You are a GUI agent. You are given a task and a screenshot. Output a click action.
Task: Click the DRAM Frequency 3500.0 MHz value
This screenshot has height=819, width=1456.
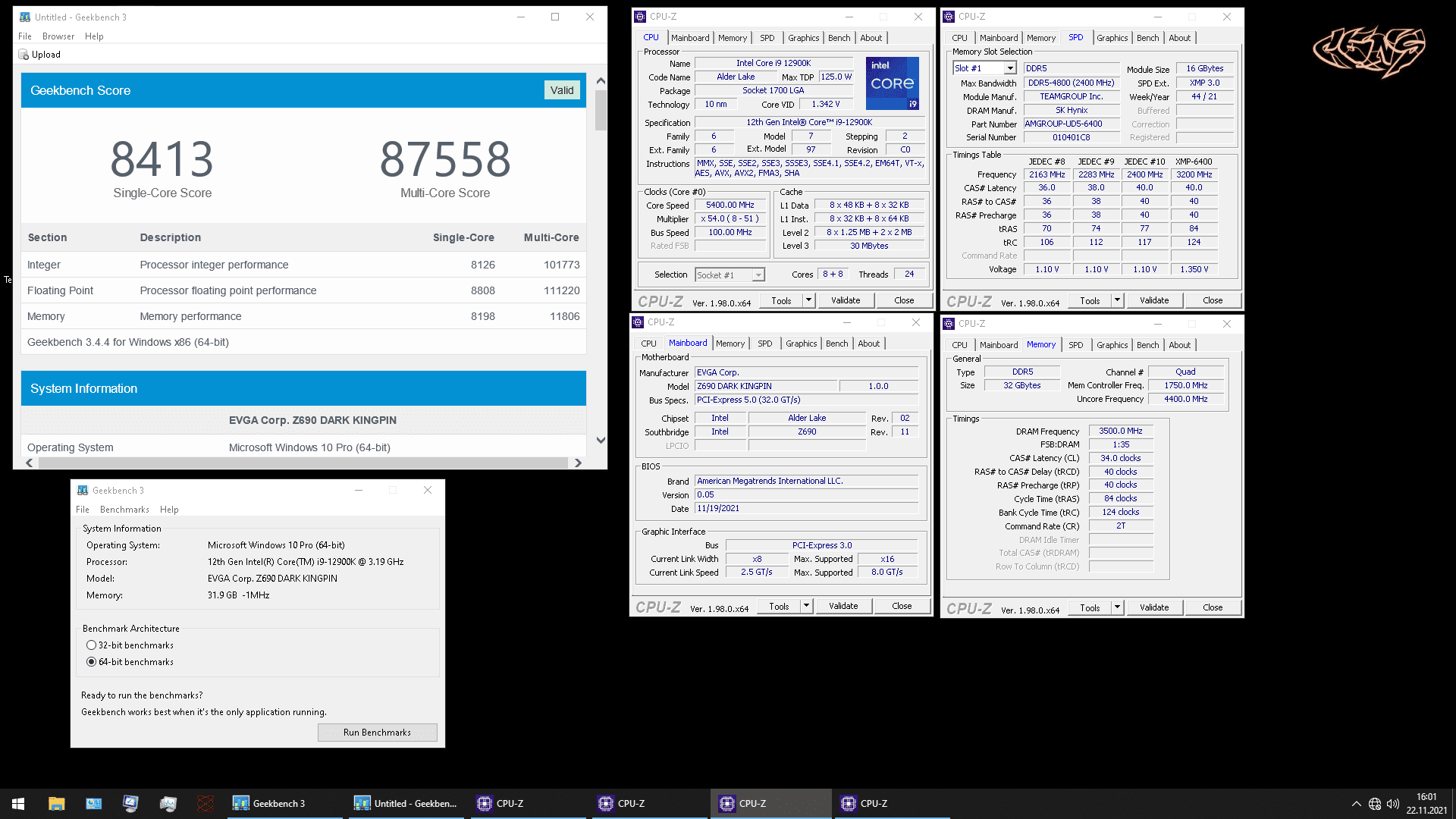pos(1121,431)
